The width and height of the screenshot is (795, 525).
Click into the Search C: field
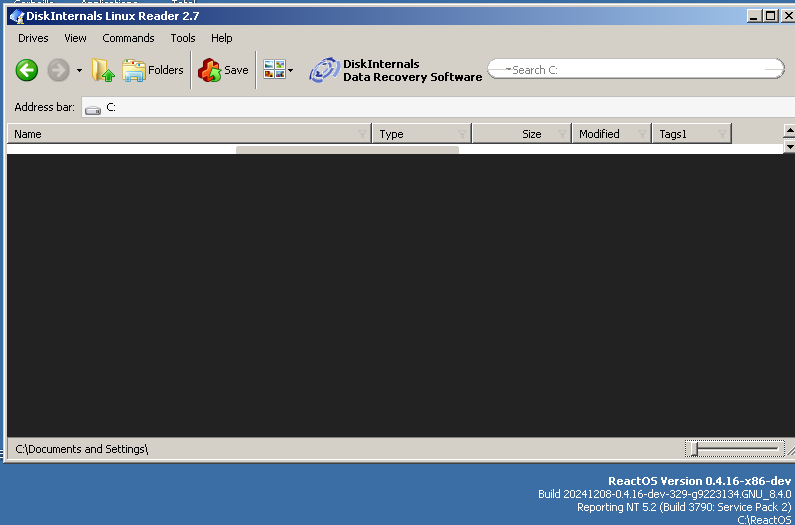point(636,69)
